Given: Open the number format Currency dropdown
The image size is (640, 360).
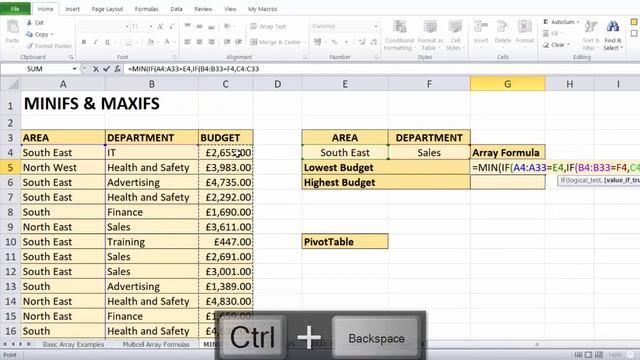Looking at the screenshot, I should pos(376,27).
